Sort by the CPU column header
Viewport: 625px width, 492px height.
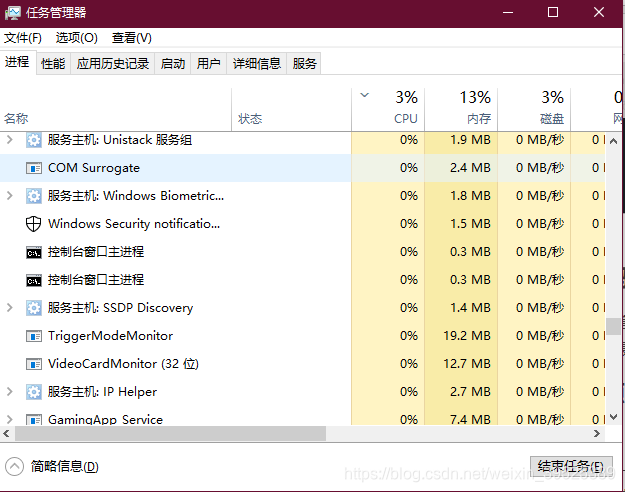coord(388,110)
